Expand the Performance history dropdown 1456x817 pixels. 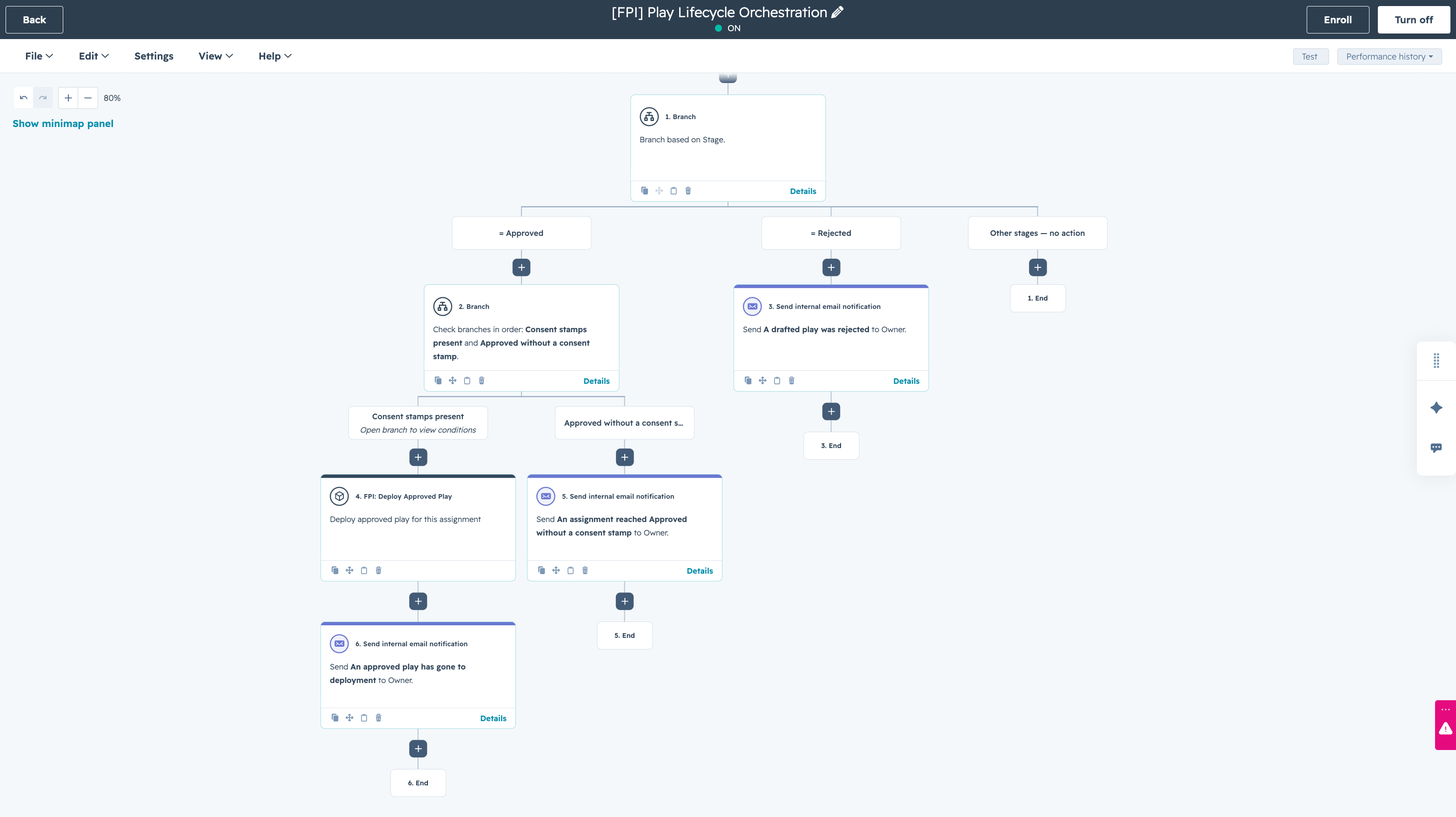[x=1389, y=57]
